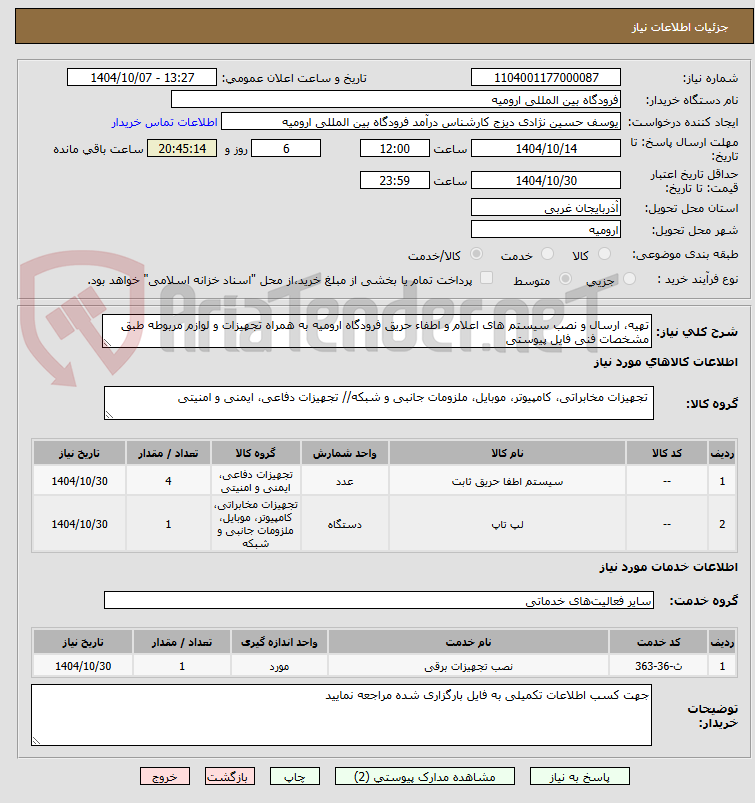Click the resize handle of شرح کلی نیاز textarea

107,343
